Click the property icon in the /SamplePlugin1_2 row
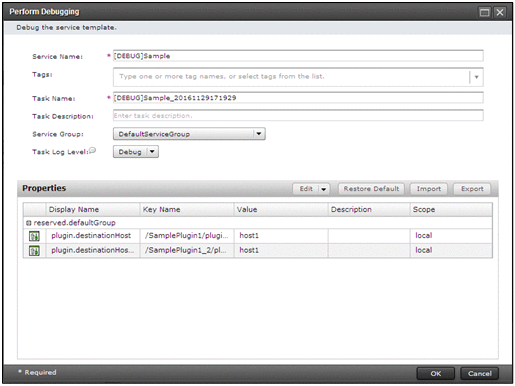Image resolution: width=515 pixels, height=386 pixels. (x=34, y=250)
